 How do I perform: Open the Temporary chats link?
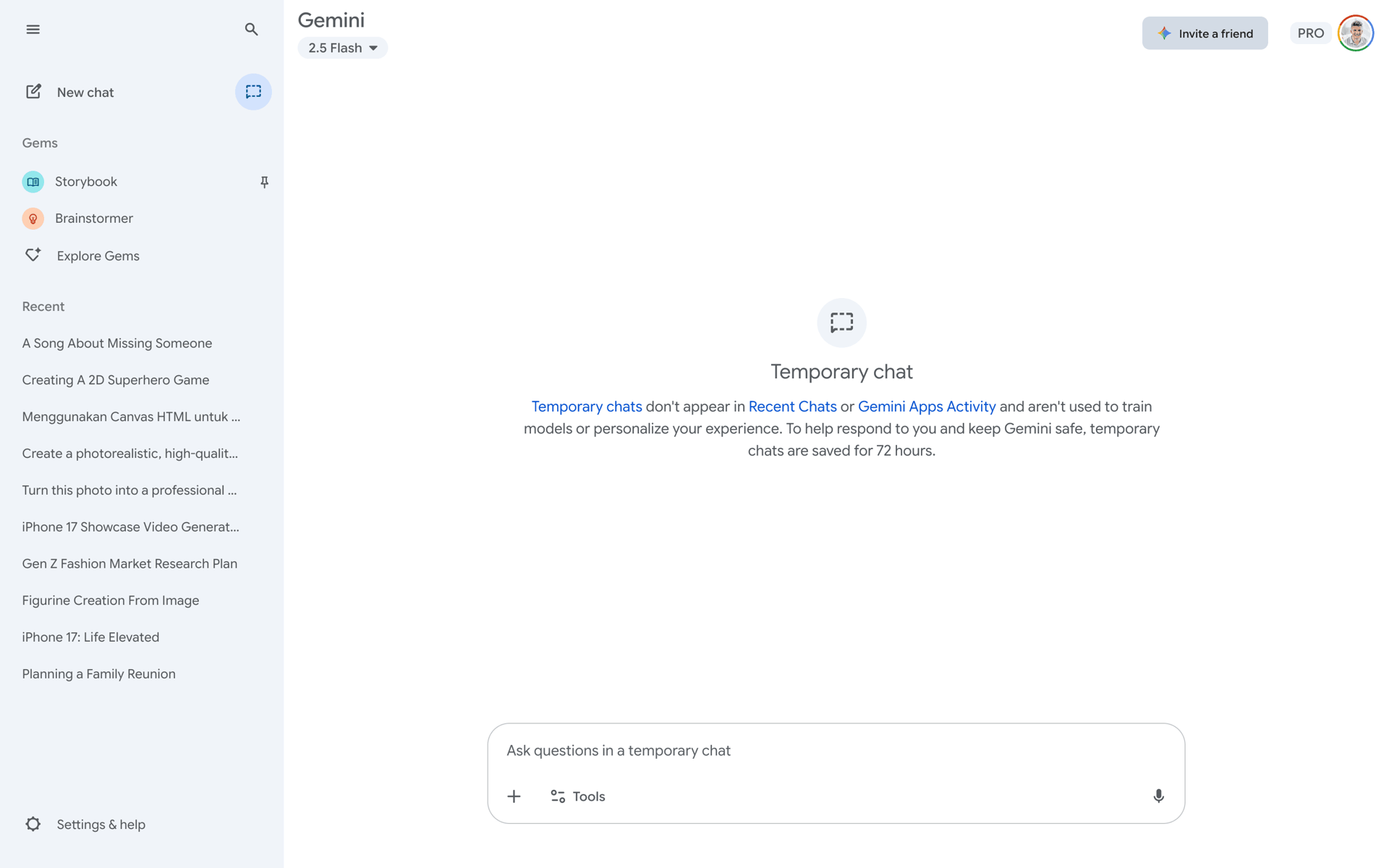pos(587,407)
